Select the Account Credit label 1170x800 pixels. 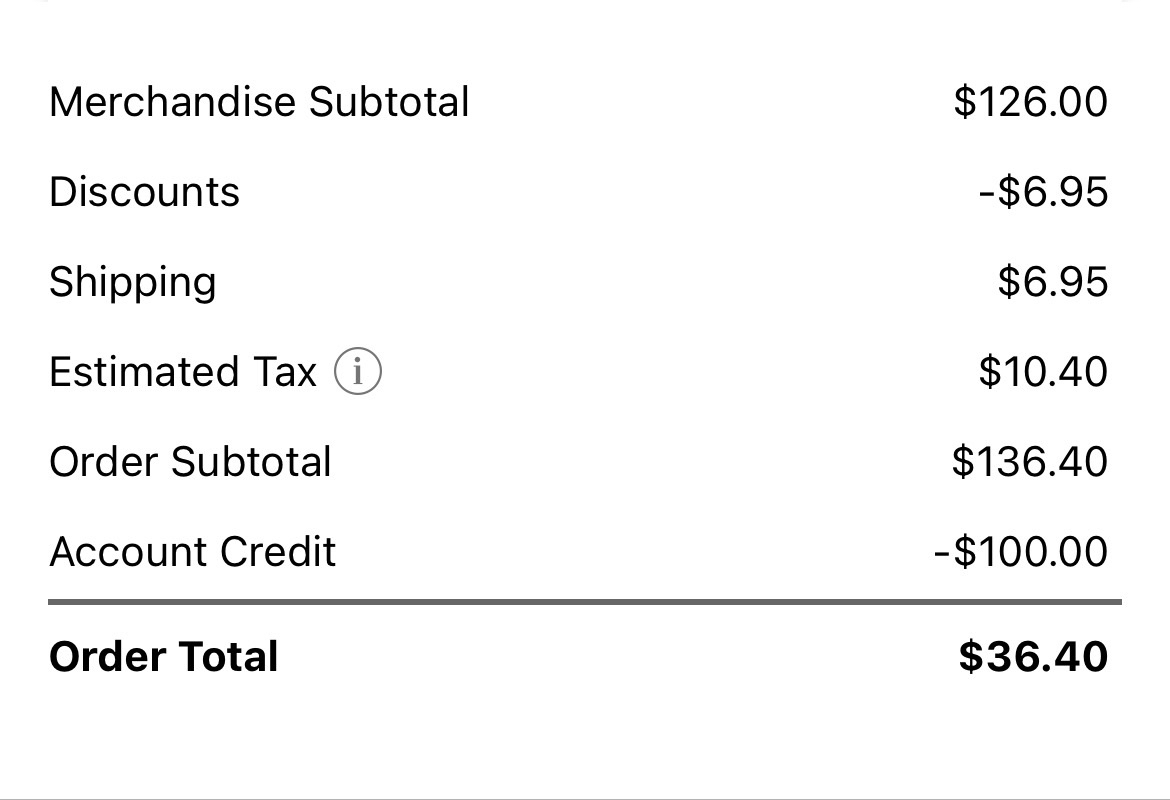(x=193, y=551)
